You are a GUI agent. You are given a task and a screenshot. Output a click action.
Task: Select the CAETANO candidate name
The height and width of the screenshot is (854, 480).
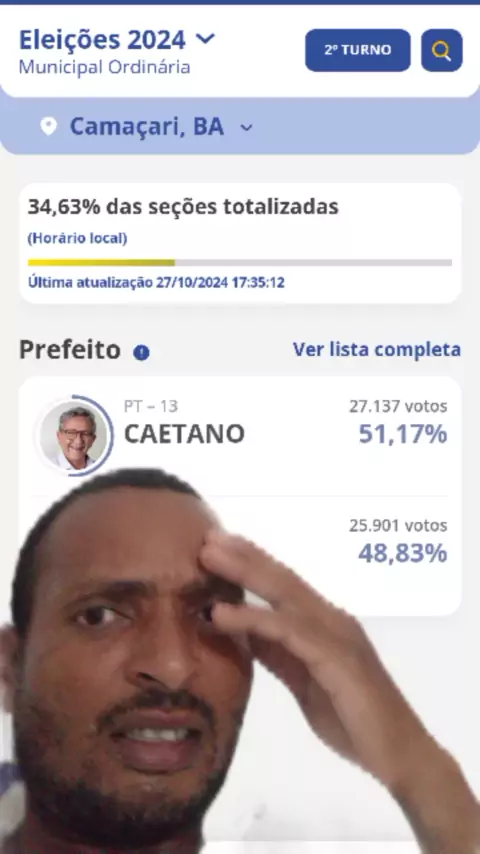(184, 435)
